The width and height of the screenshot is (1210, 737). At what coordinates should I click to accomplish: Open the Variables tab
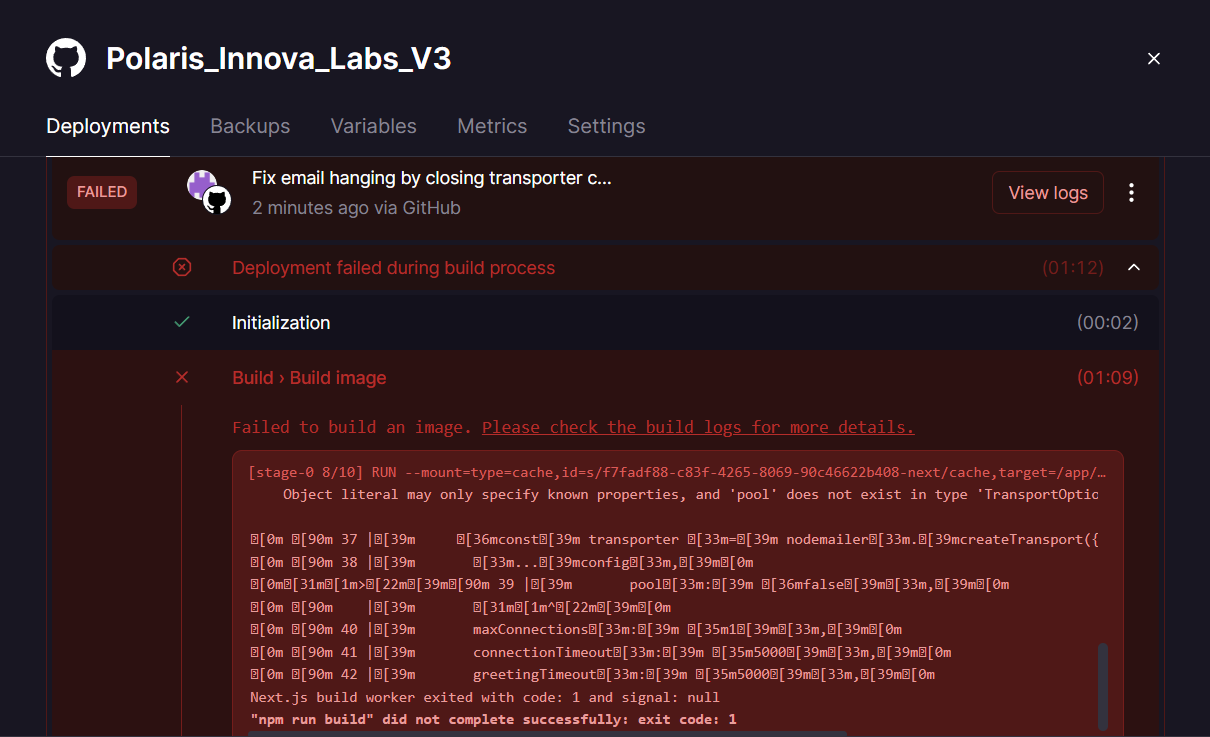(373, 126)
